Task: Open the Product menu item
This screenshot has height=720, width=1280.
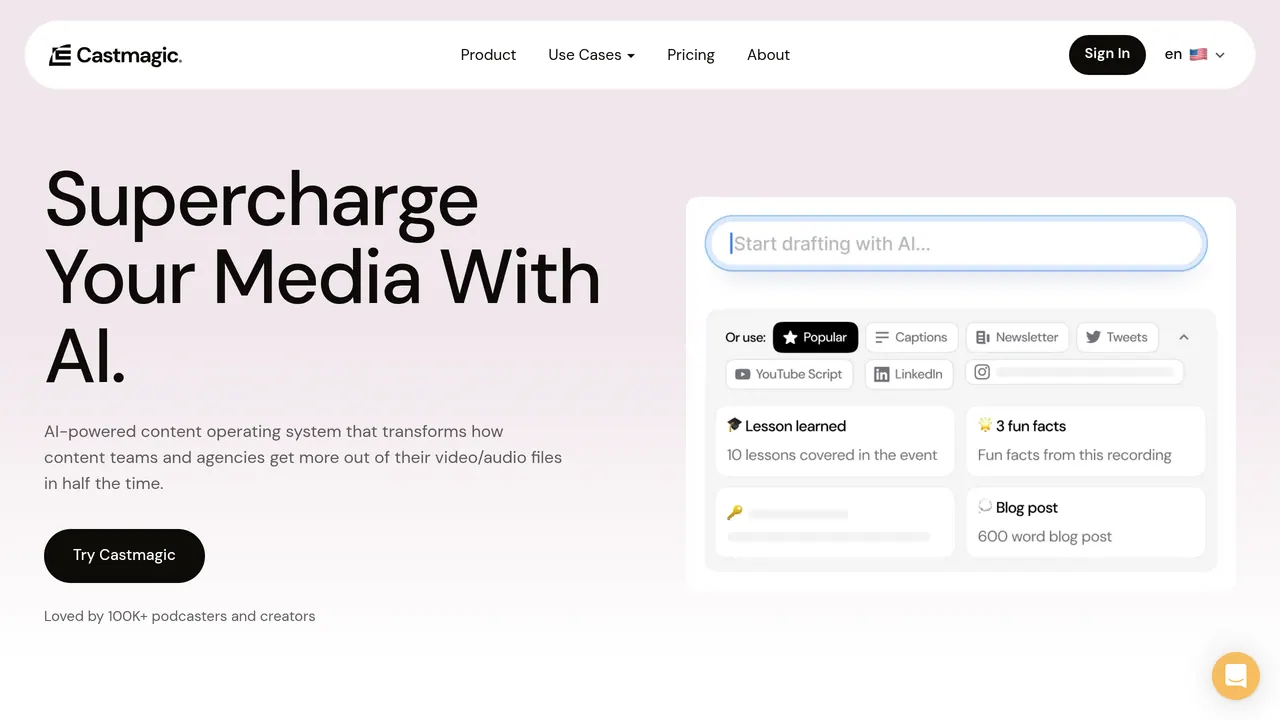Action: (x=488, y=55)
